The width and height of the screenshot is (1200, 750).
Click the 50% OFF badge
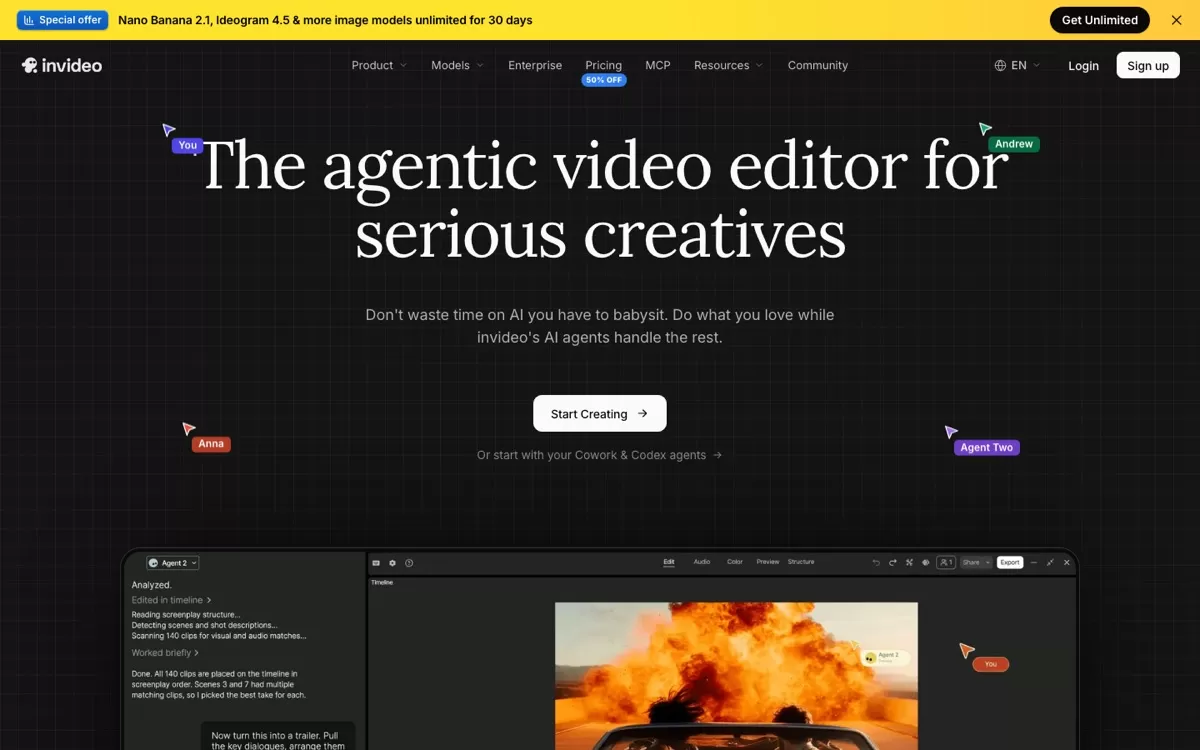tap(604, 80)
